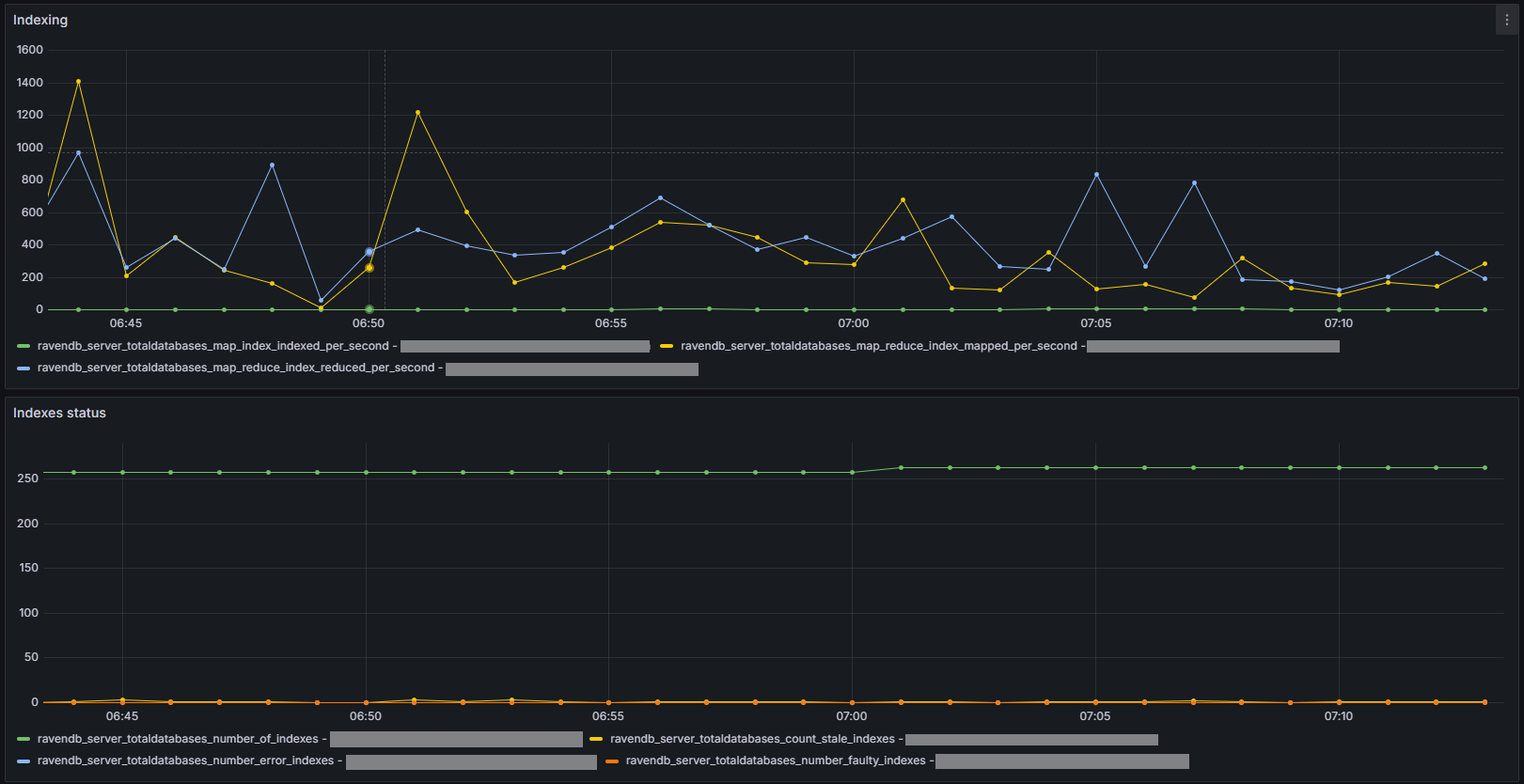Screen dimensions: 1524x784
Task: Click the yellow data point peaking near 1200
Action: point(417,113)
